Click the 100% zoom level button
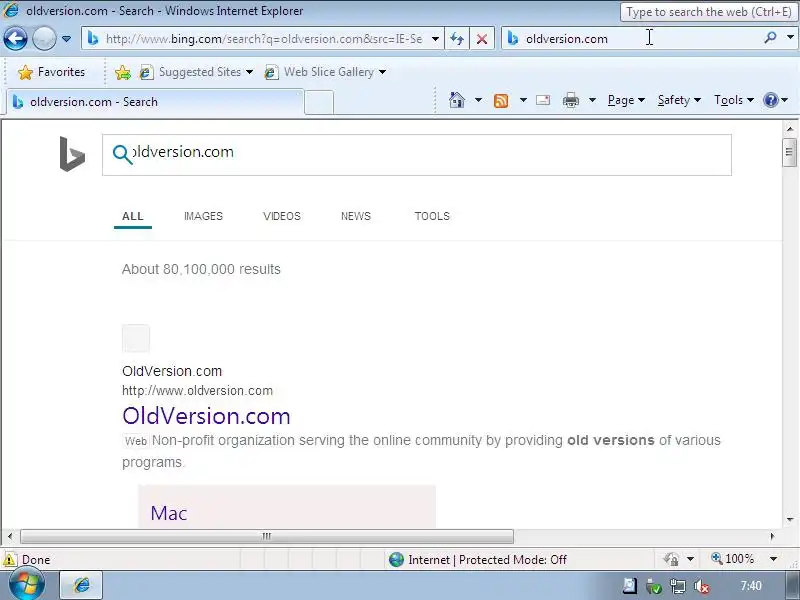This screenshot has height=600, width=800. pos(732,559)
